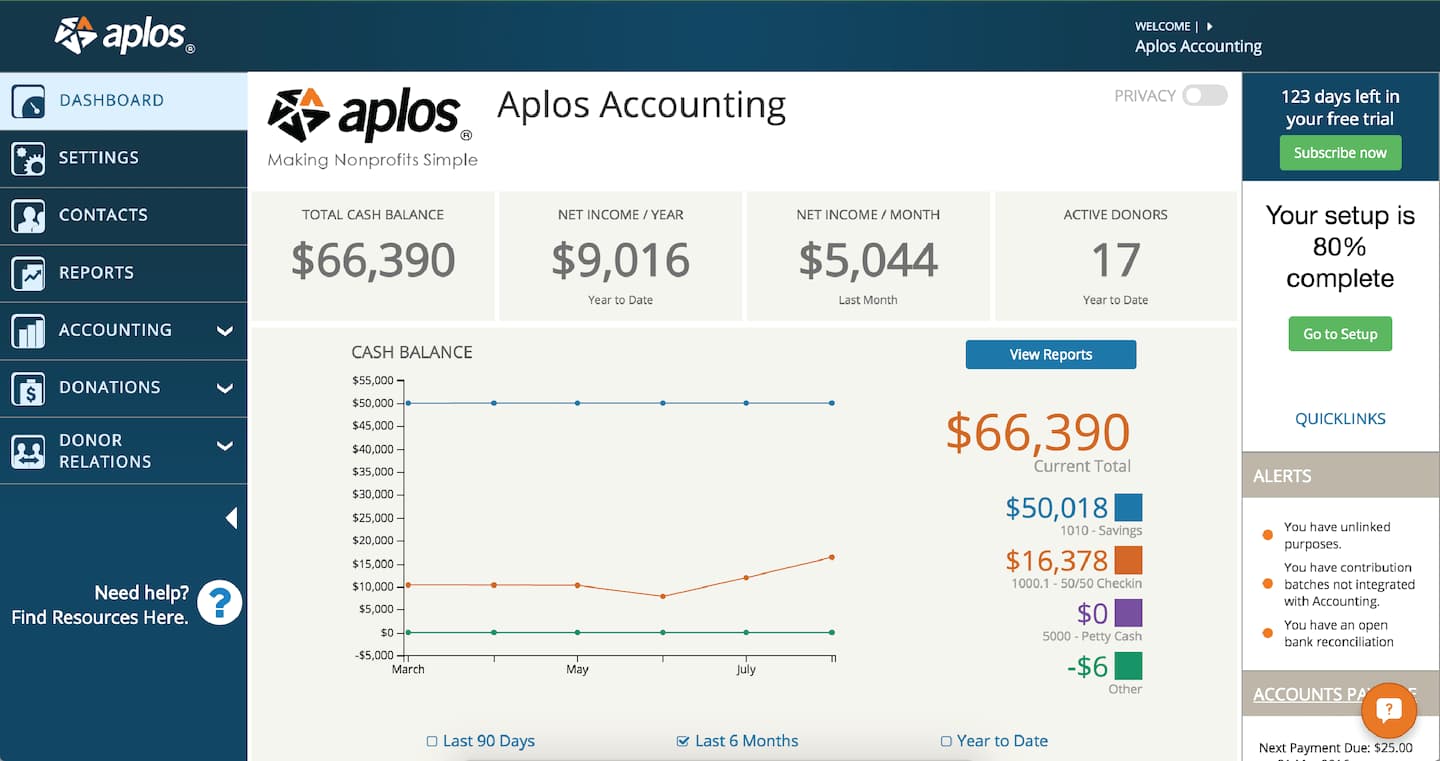Click the Subscribe now button
1440x761 pixels.
pyautogui.click(x=1340, y=153)
